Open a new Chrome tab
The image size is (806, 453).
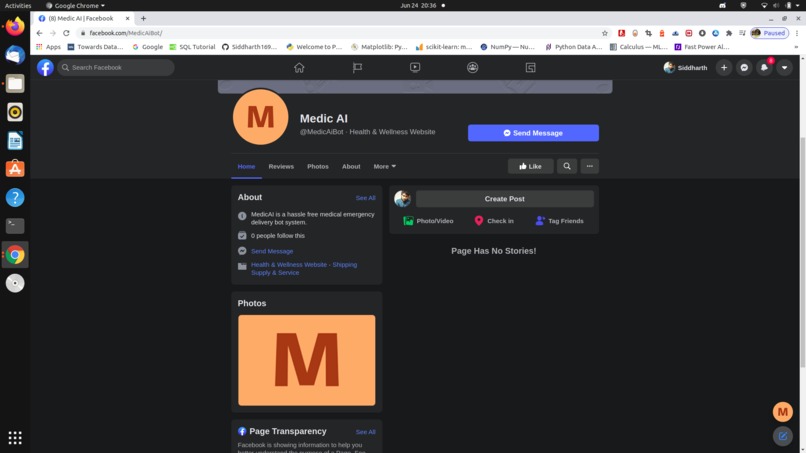(143, 19)
